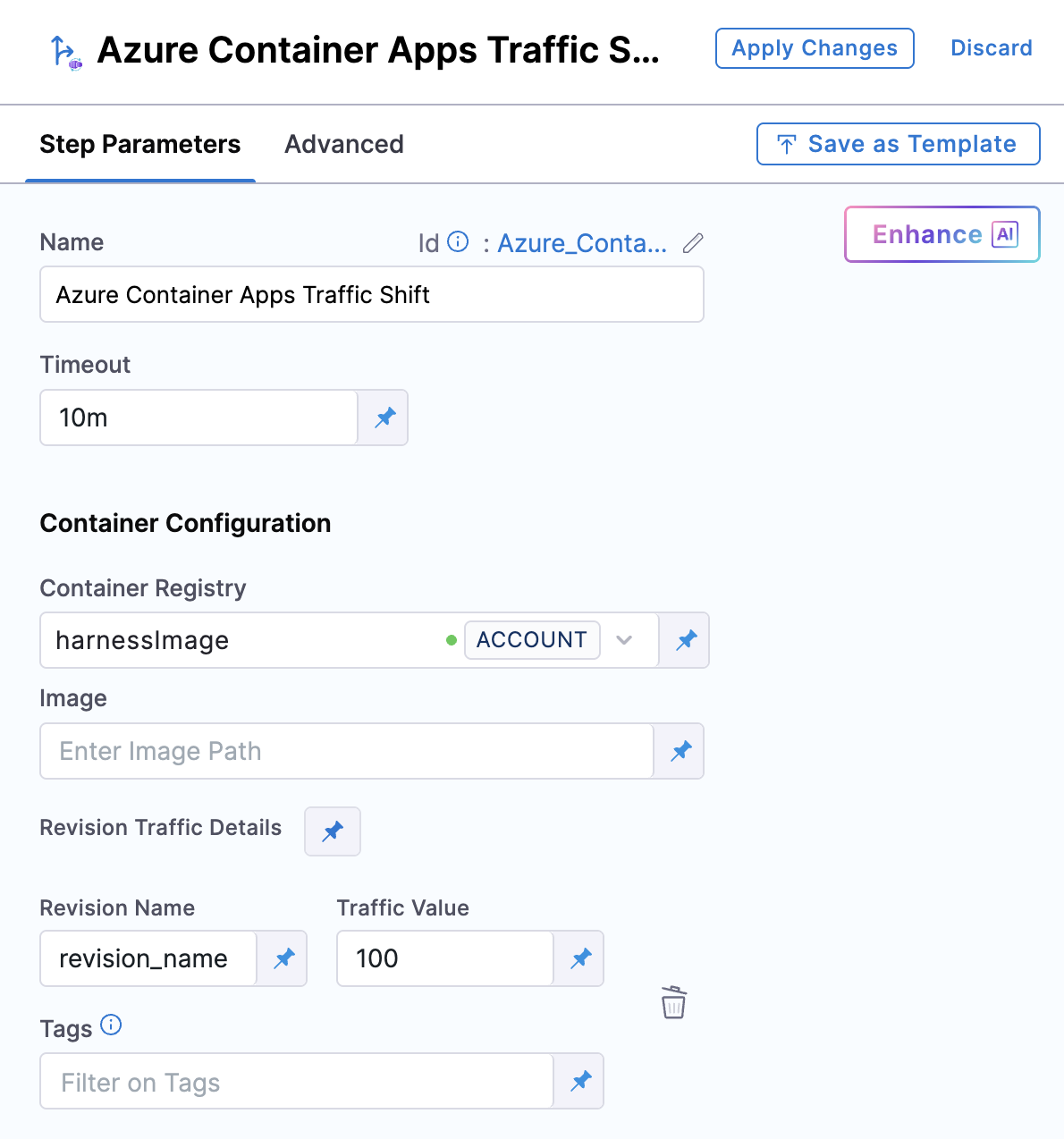Click the Discard link

(991, 48)
